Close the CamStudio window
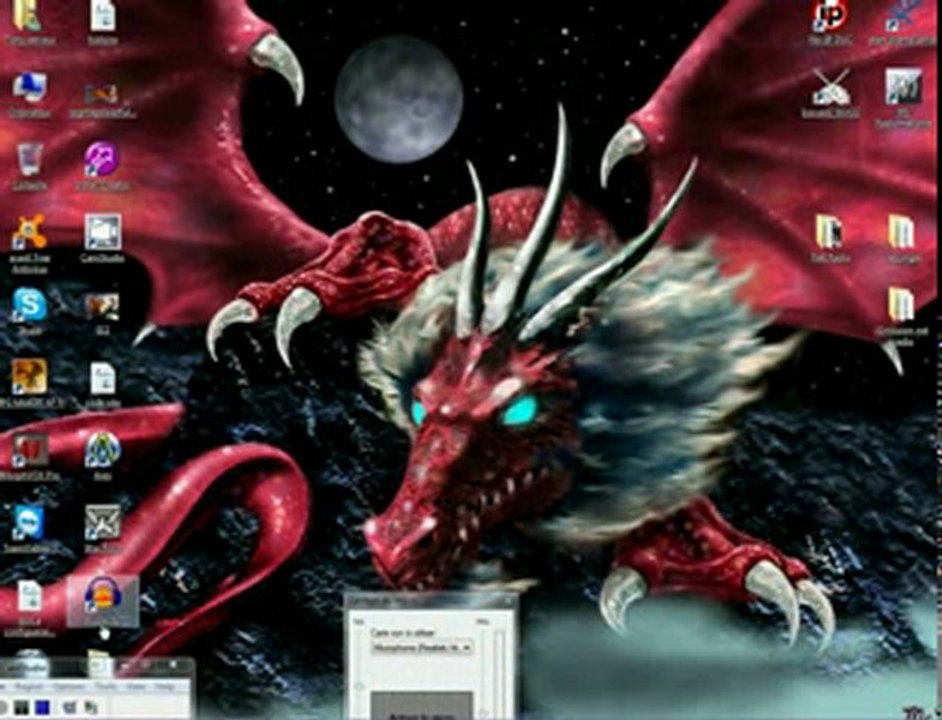Image resolution: width=942 pixels, height=720 pixels. [173, 665]
